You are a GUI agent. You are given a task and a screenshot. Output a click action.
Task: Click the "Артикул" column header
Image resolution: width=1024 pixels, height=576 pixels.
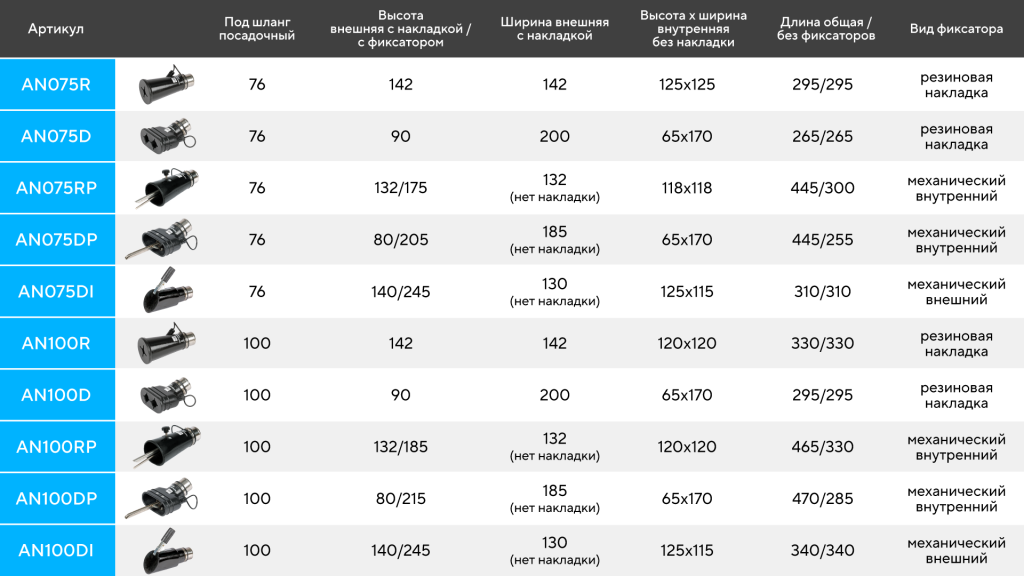tap(56, 29)
